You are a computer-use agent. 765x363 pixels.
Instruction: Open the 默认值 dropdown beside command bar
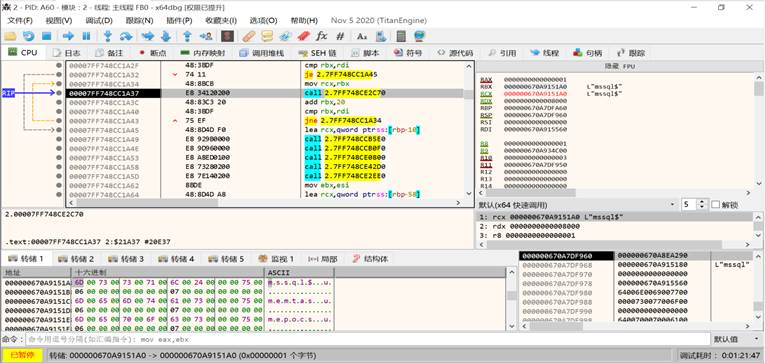[736, 339]
